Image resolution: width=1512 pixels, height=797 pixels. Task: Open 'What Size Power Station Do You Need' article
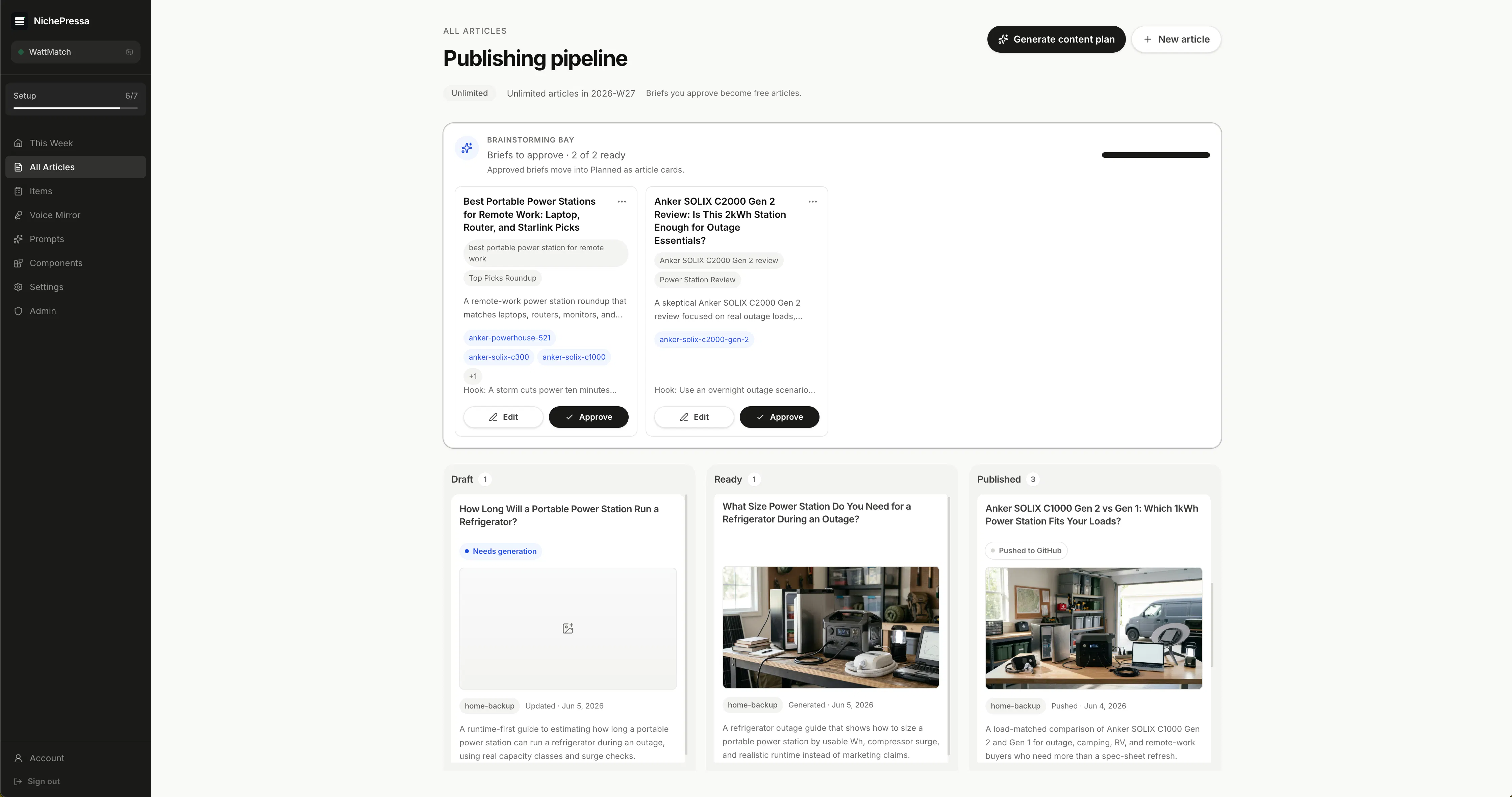pyautogui.click(x=816, y=513)
